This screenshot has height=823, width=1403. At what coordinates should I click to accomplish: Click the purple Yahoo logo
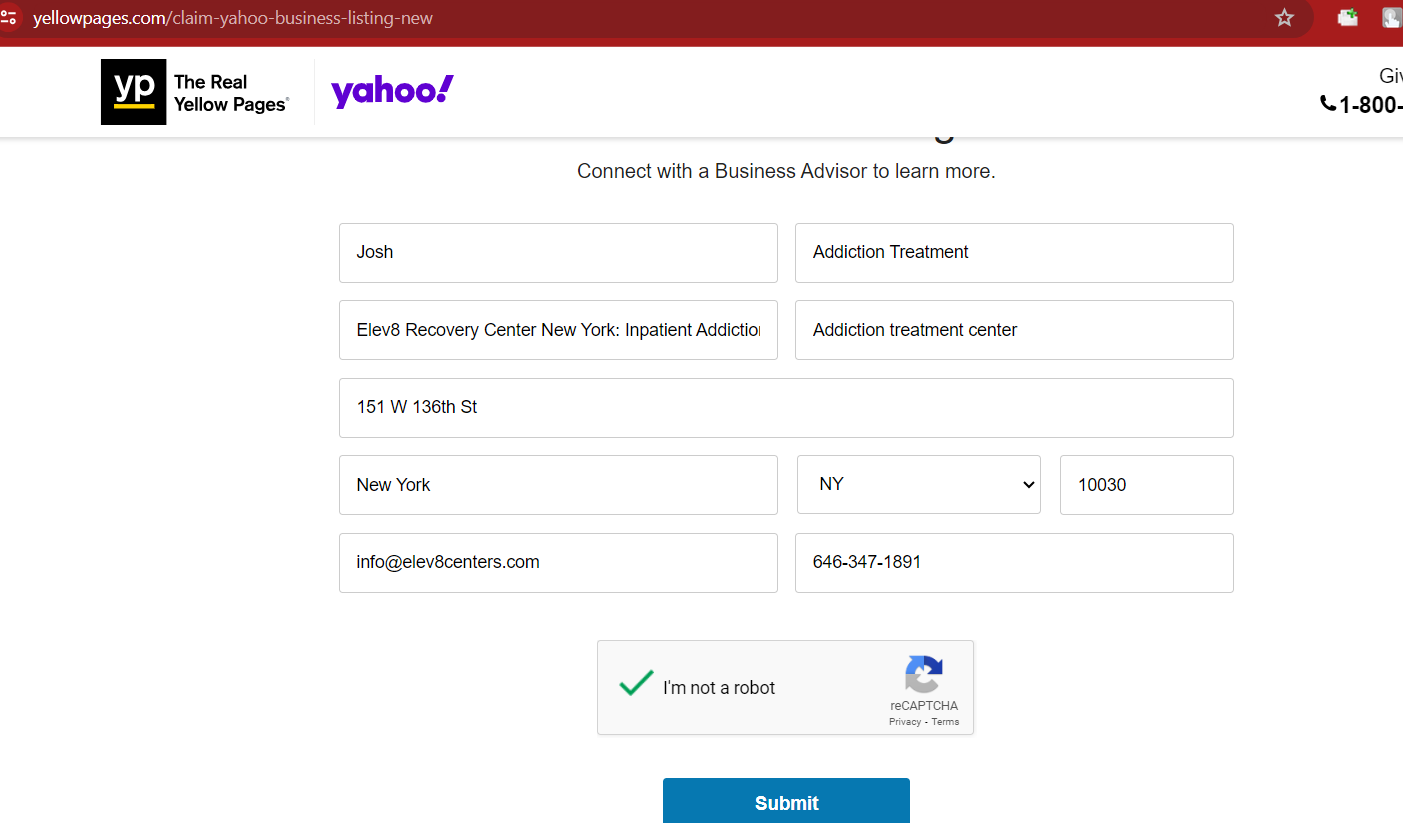[x=392, y=92]
